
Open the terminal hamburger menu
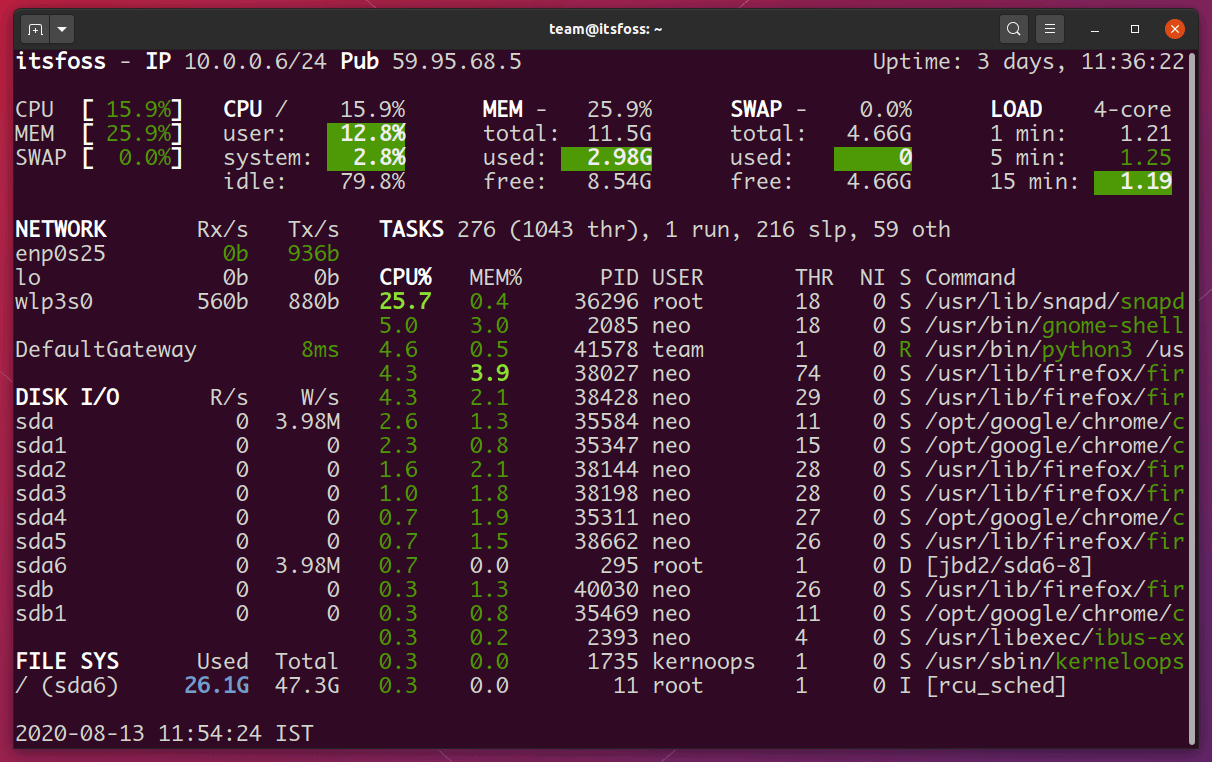coord(1049,29)
